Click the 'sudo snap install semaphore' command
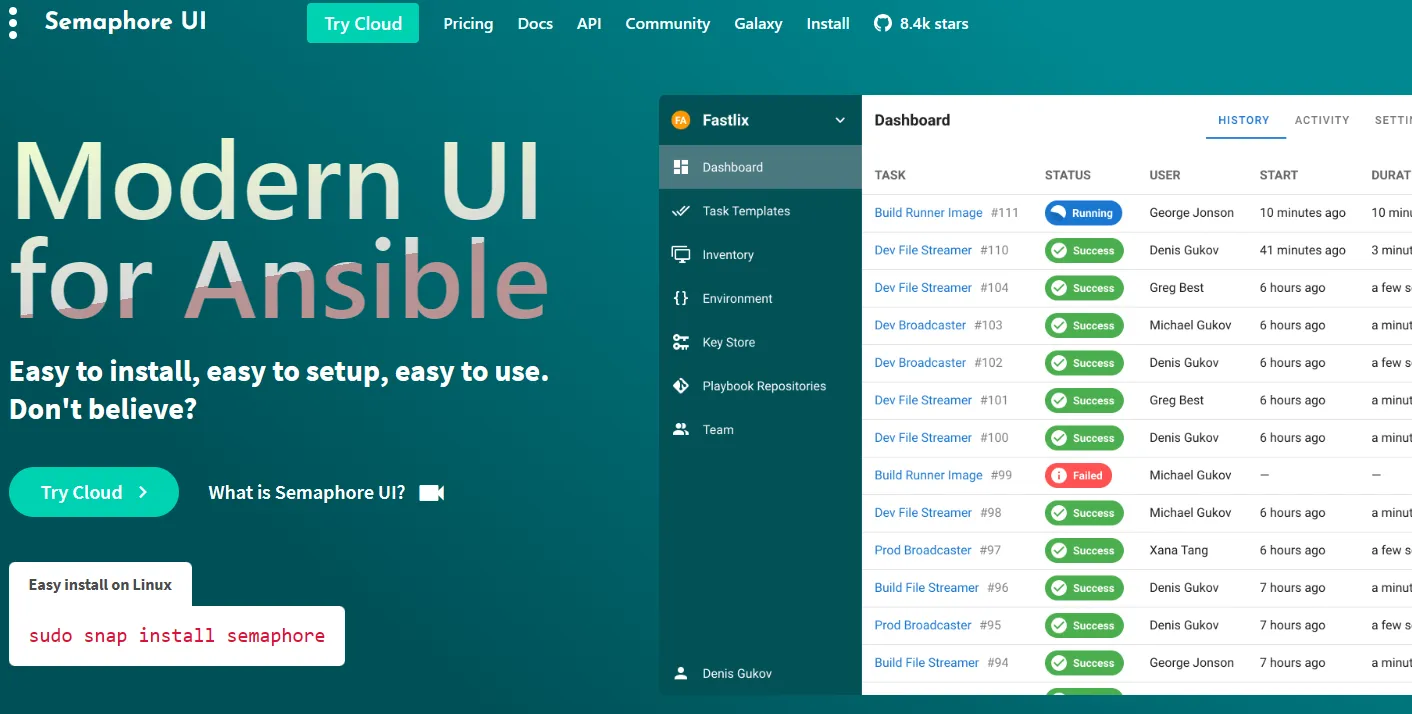Image resolution: width=1412 pixels, height=714 pixels. point(177,635)
